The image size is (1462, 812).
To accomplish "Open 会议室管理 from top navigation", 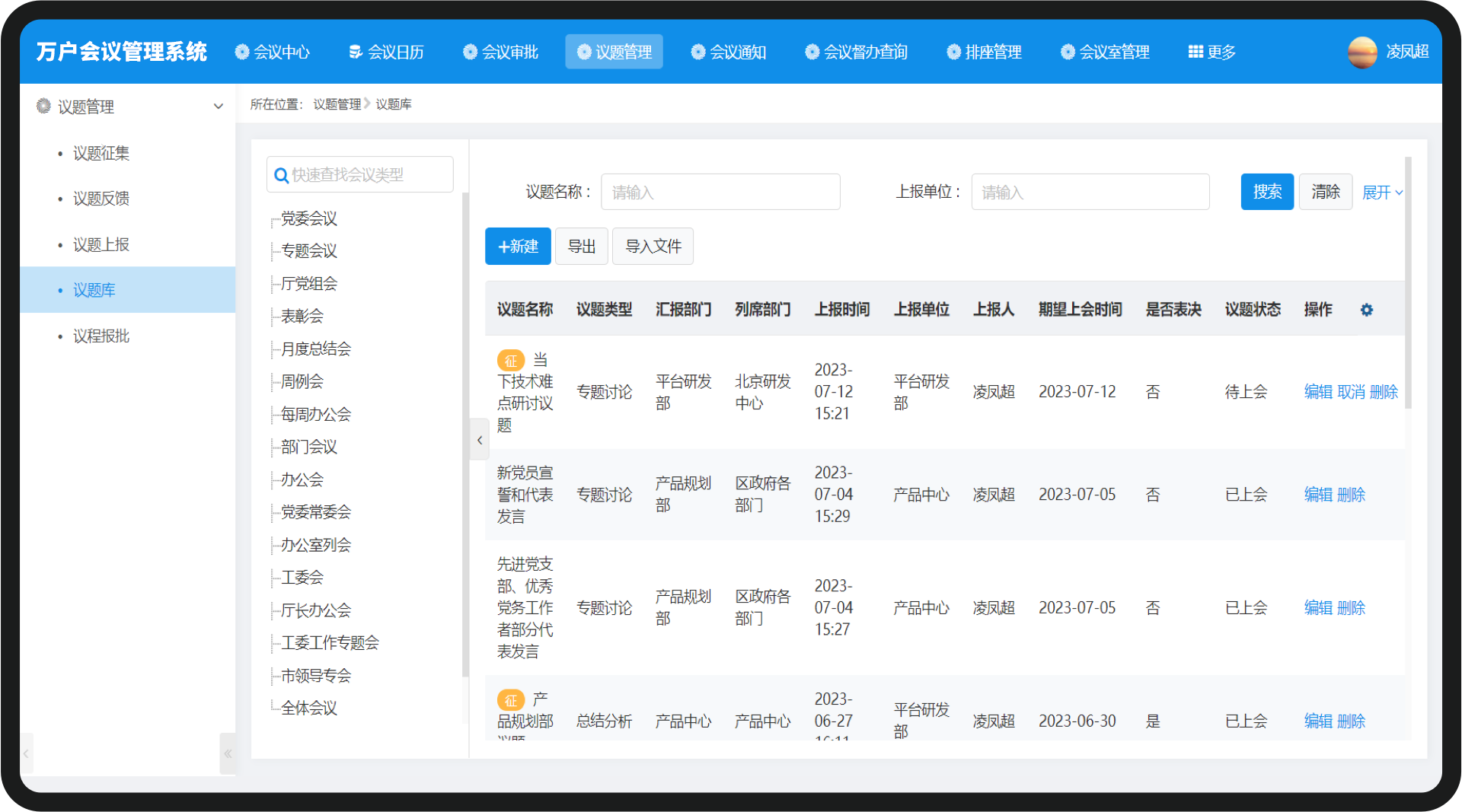I will (1105, 52).
